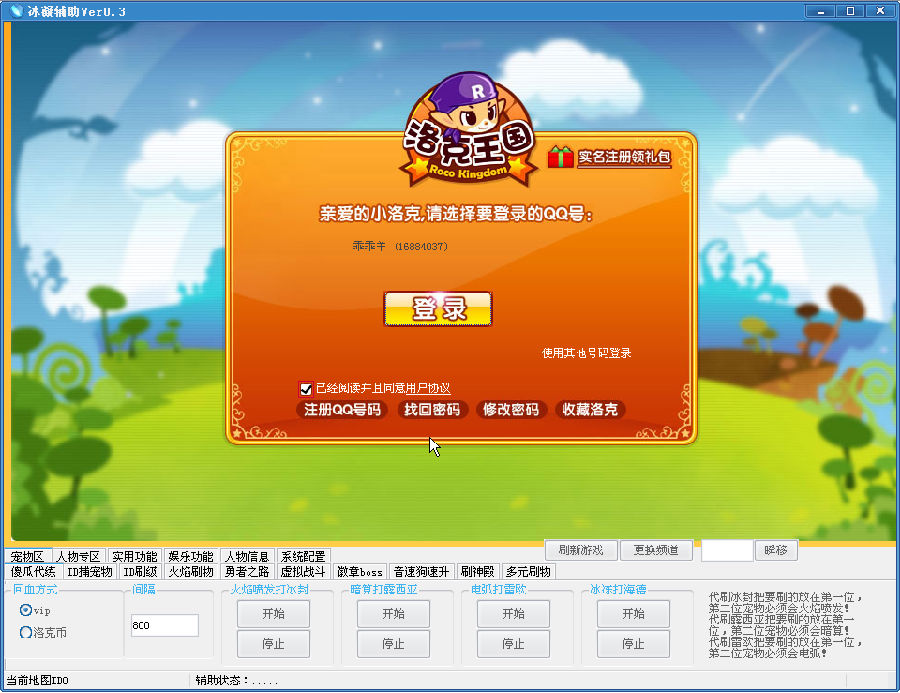This screenshot has width=900, height=693.
Task: Click 使用其他号码登录 link
Action: 587,353
